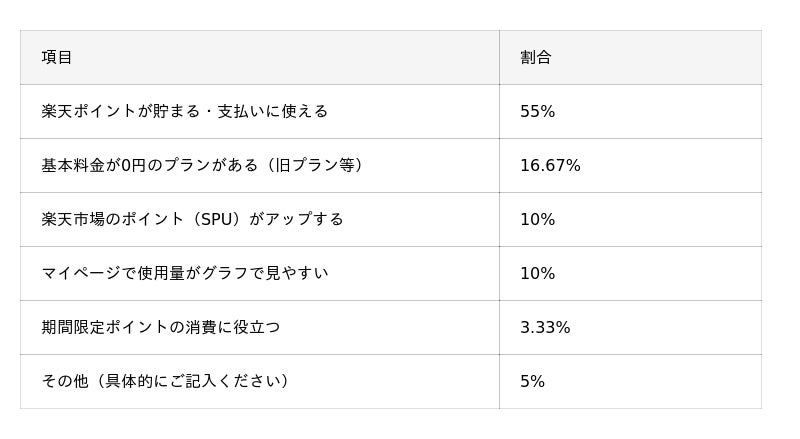The width and height of the screenshot is (800, 439).
Task: Select the 楽天市場のポイント（SPU）がアップする cell
Action: tap(192, 219)
